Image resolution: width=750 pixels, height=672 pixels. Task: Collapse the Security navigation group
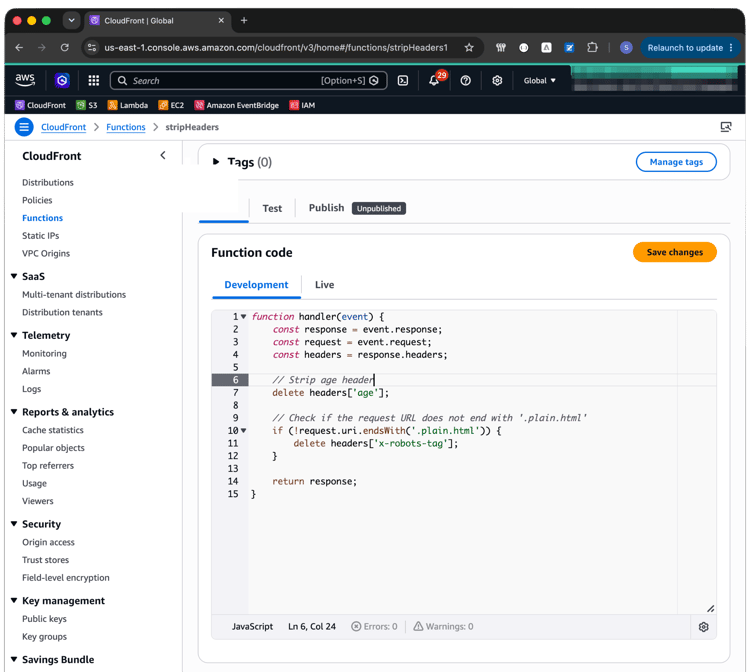tap(14, 524)
